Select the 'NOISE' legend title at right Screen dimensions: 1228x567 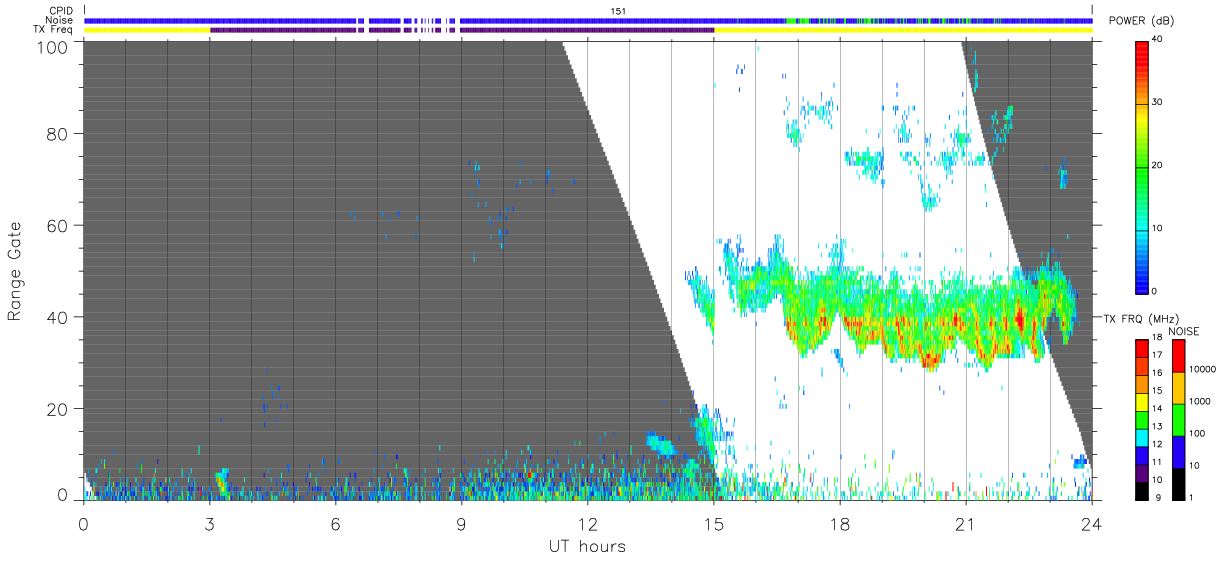[1184, 331]
